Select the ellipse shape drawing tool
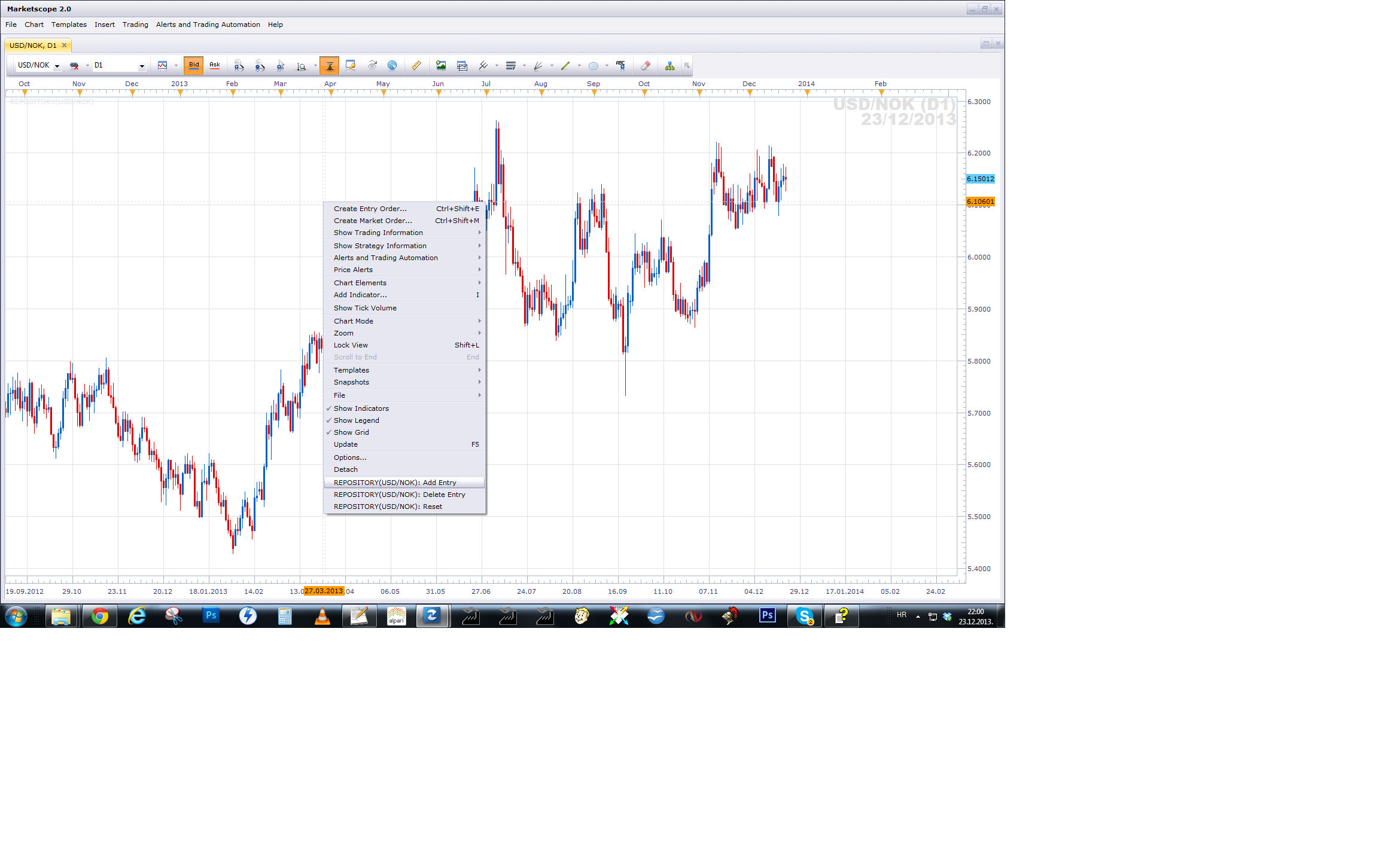The height and width of the screenshot is (848, 1400). pyautogui.click(x=594, y=66)
